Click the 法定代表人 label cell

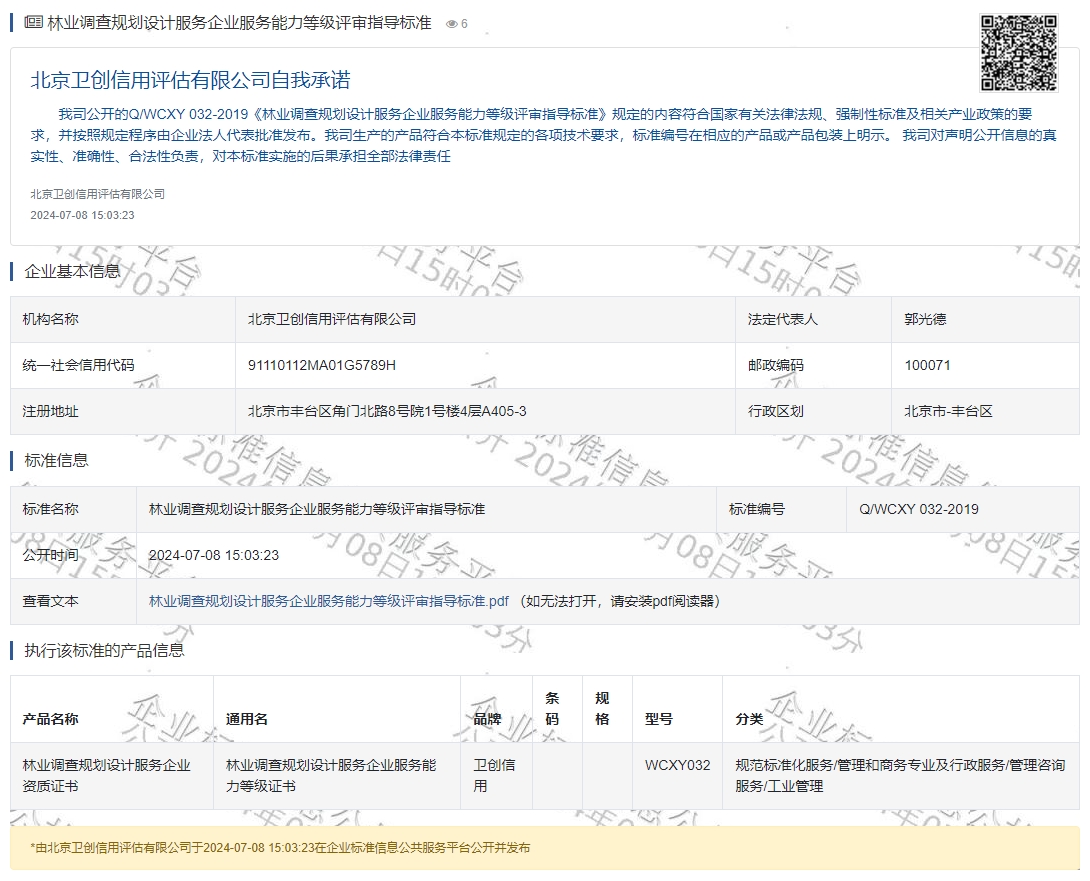(x=813, y=319)
